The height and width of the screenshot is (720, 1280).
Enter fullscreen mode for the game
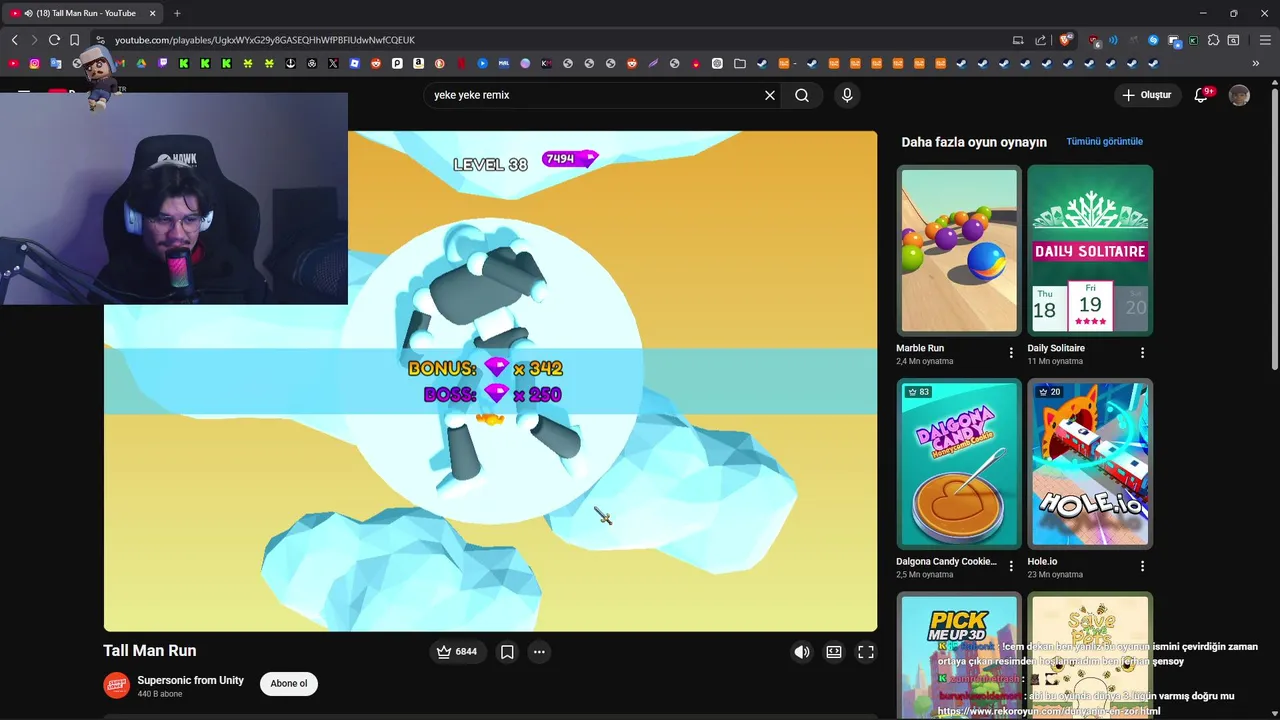tap(866, 652)
